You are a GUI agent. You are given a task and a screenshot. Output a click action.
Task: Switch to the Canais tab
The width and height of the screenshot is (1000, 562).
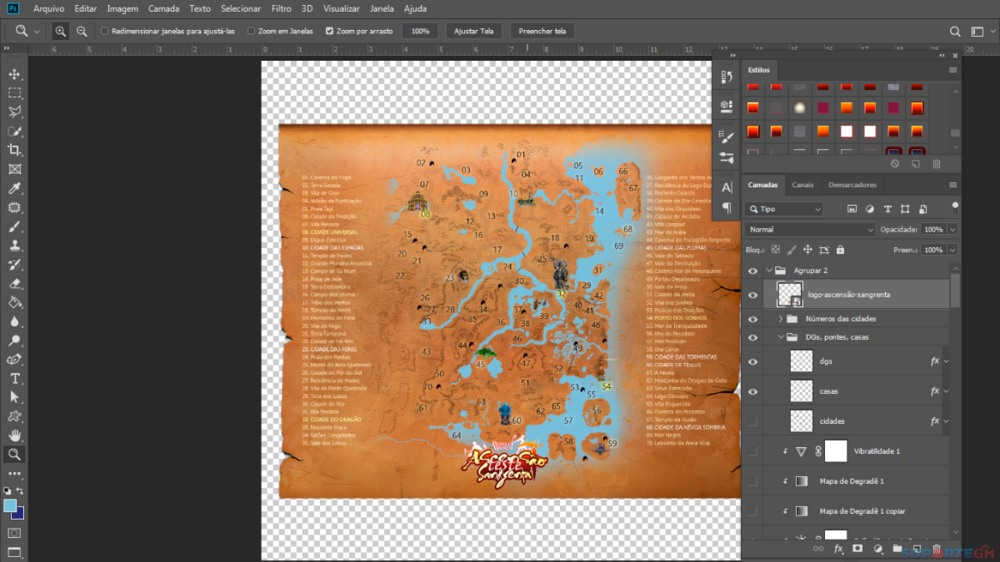pyautogui.click(x=802, y=185)
